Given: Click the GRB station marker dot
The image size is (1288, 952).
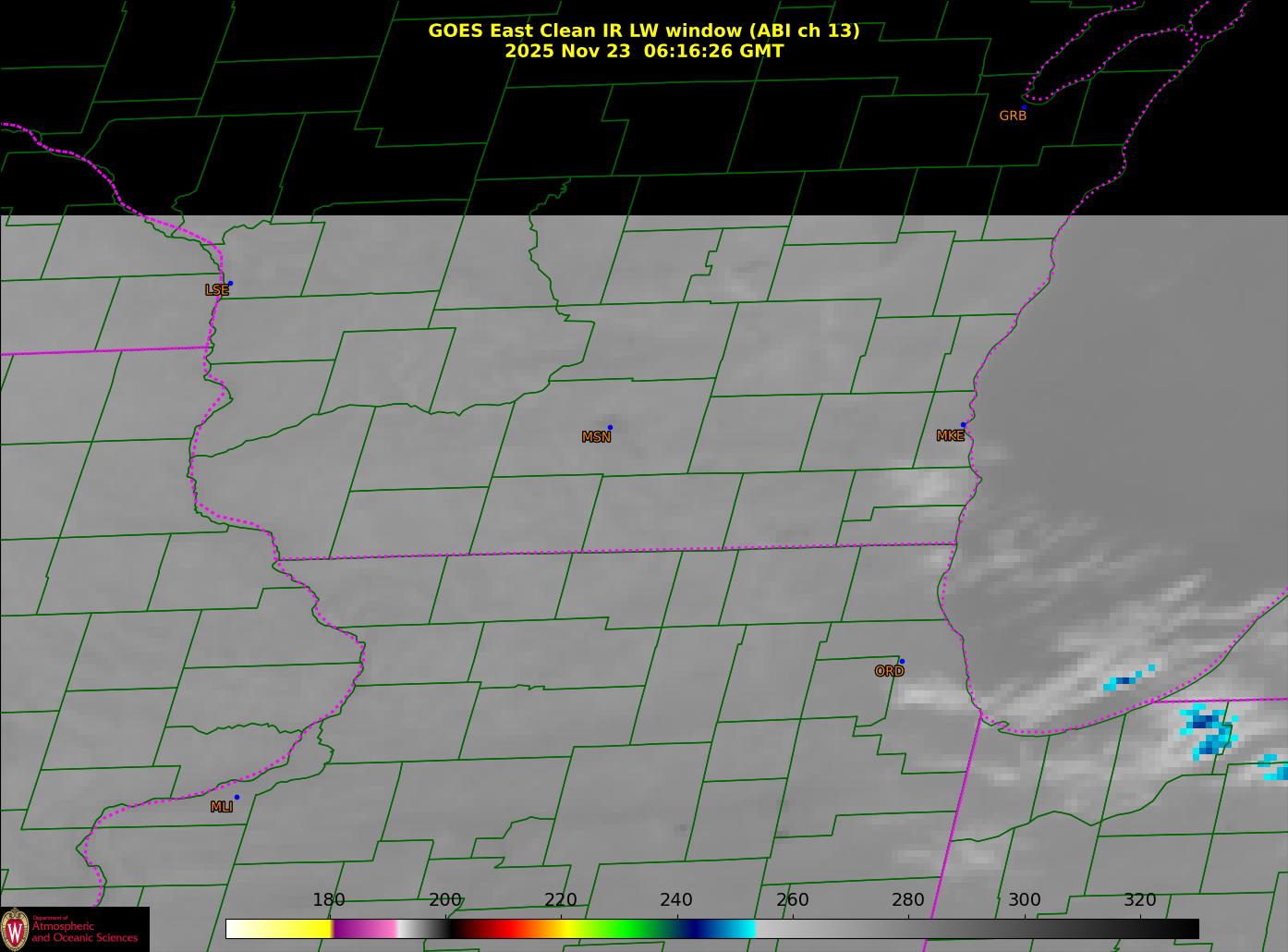Looking at the screenshot, I should pyautogui.click(x=1023, y=108).
